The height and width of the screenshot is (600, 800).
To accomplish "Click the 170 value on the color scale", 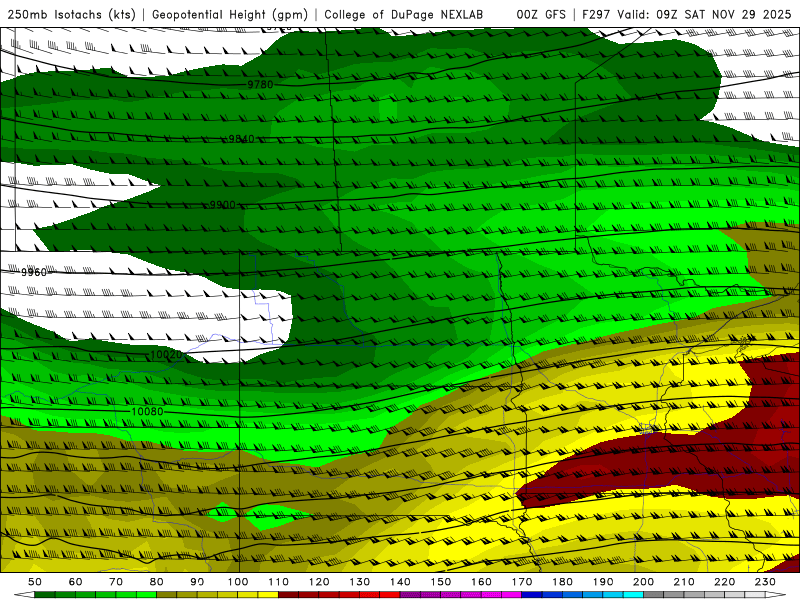I will click(522, 582).
